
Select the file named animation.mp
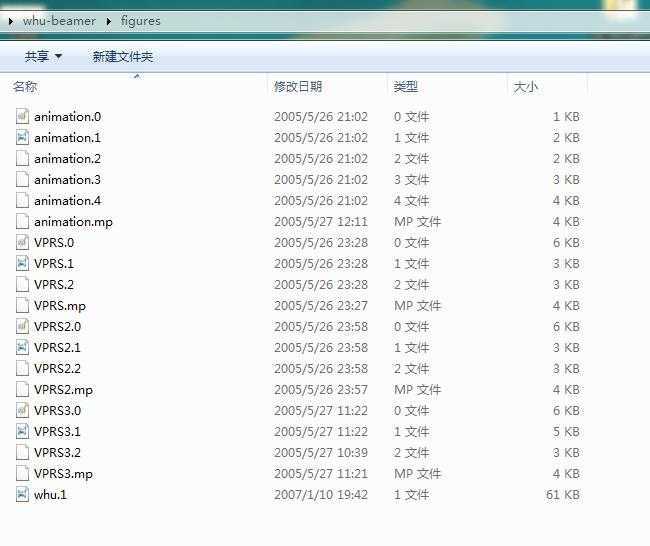tap(73, 222)
